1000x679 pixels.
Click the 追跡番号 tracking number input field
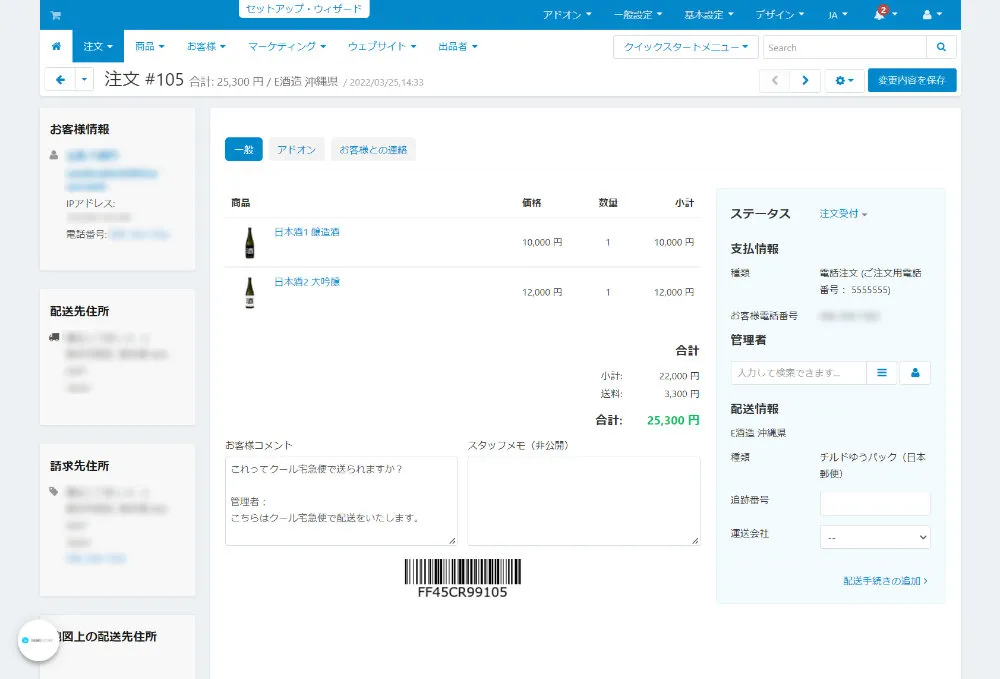click(874, 503)
